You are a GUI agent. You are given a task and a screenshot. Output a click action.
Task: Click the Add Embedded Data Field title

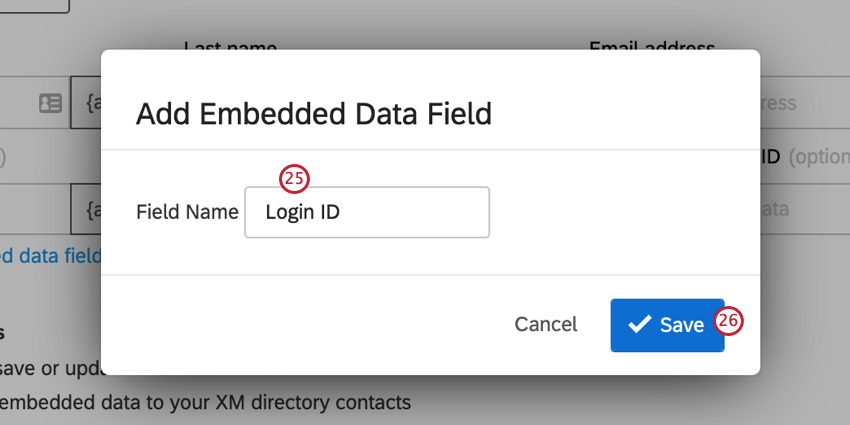314,114
